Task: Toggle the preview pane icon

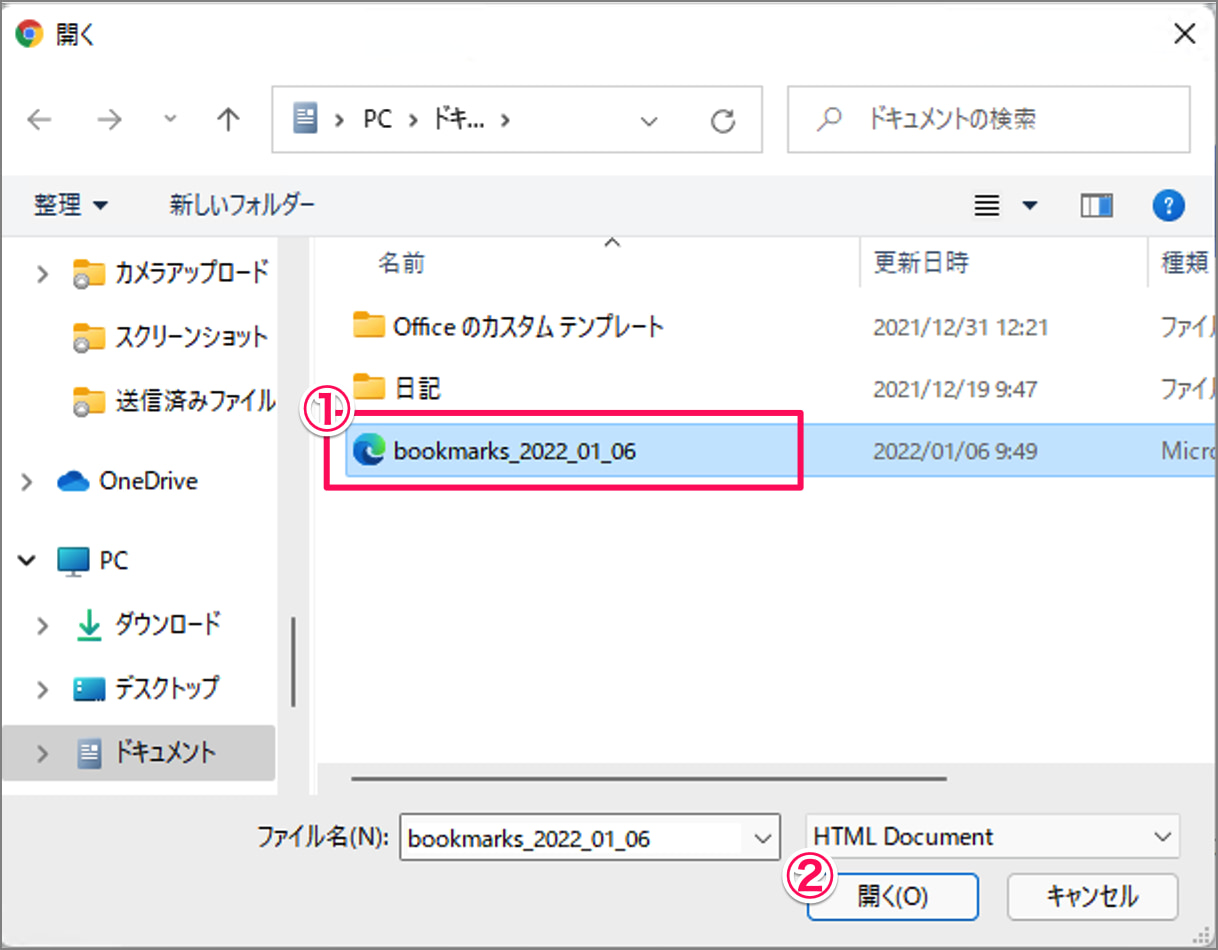Action: (x=1096, y=206)
